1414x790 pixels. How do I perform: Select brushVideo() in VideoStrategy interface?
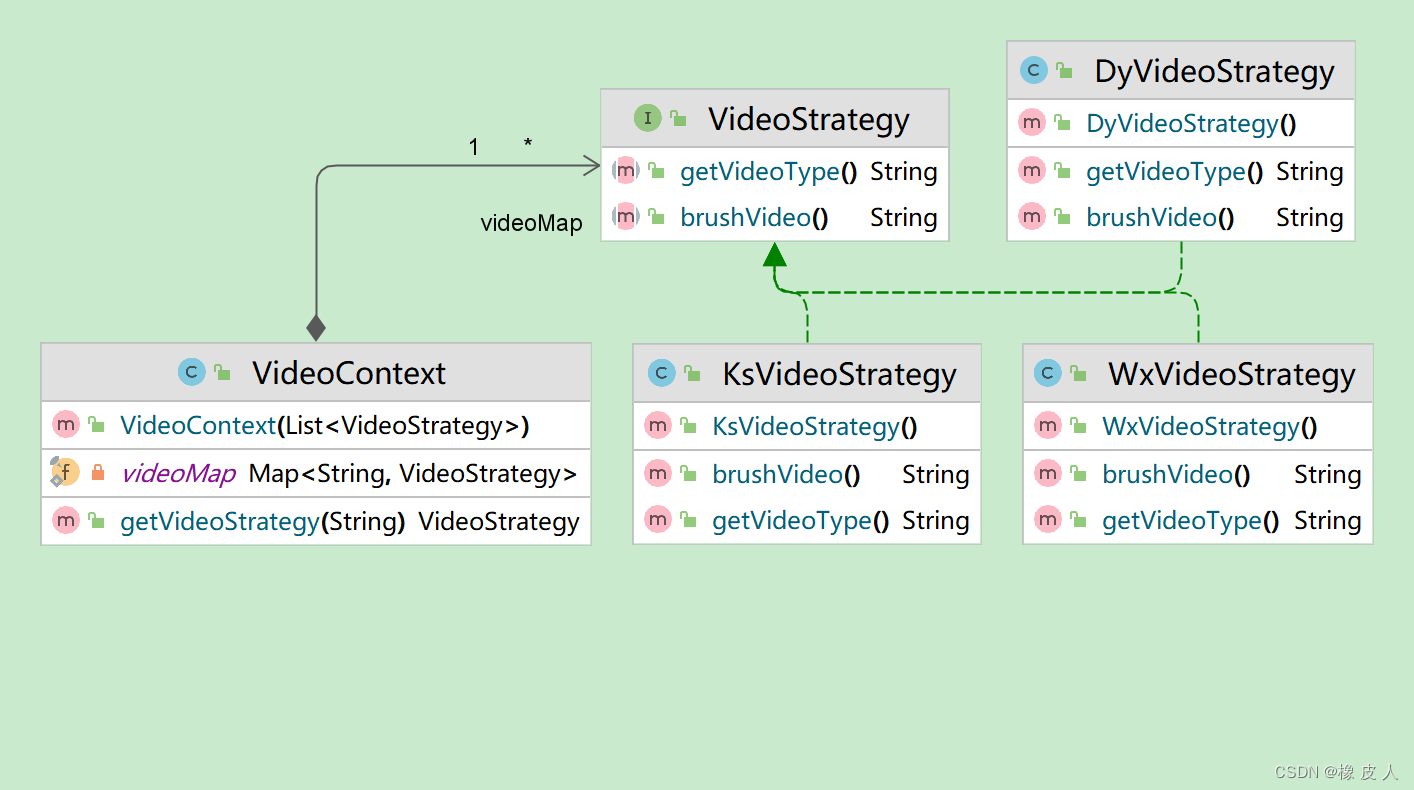tap(774, 217)
